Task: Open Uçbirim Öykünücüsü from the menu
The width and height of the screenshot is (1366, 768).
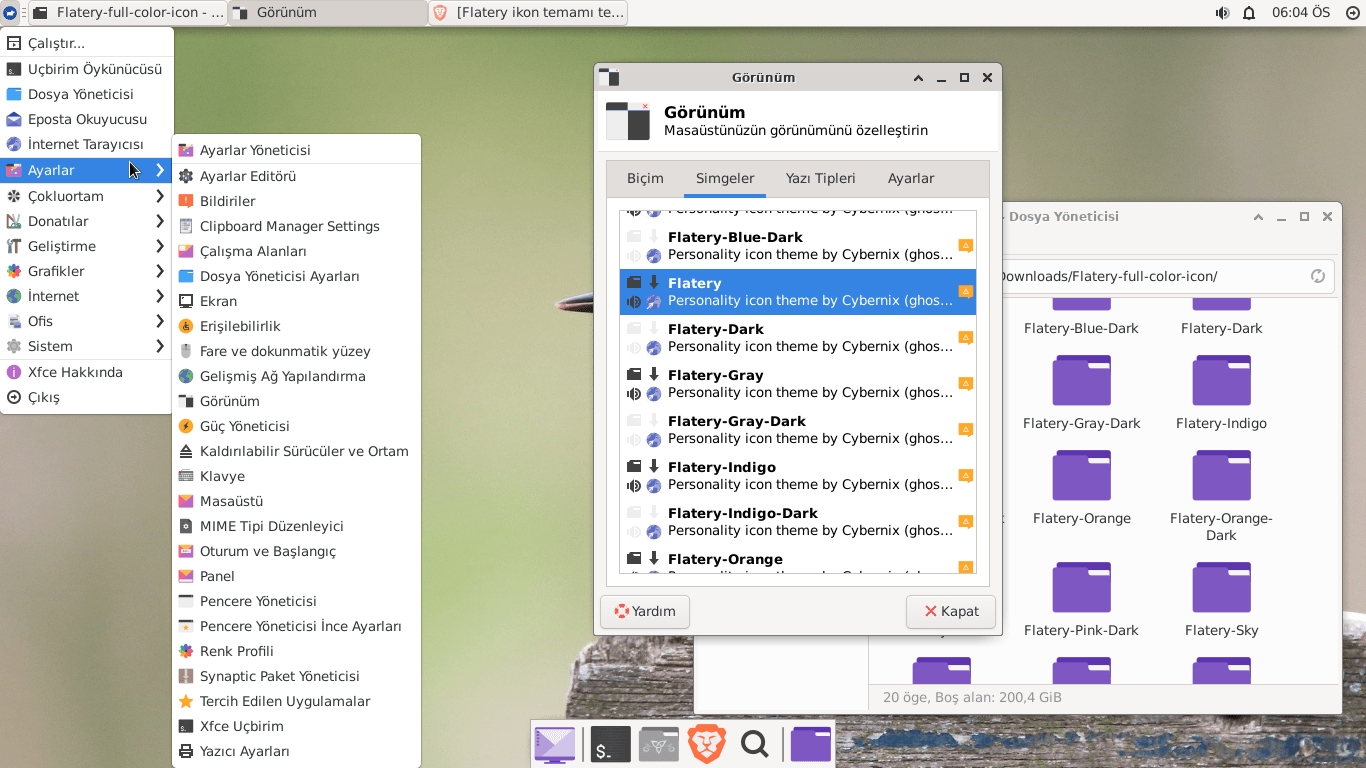Action: (x=87, y=69)
